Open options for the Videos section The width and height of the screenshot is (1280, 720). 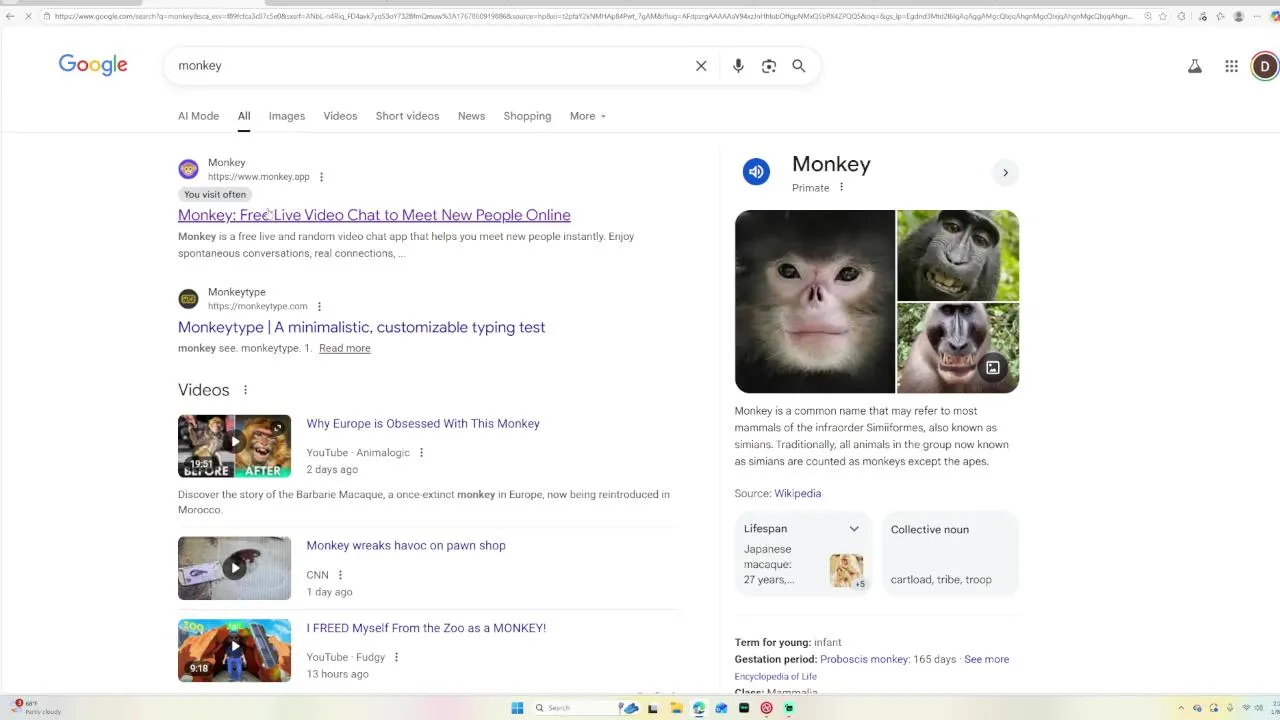coord(245,390)
